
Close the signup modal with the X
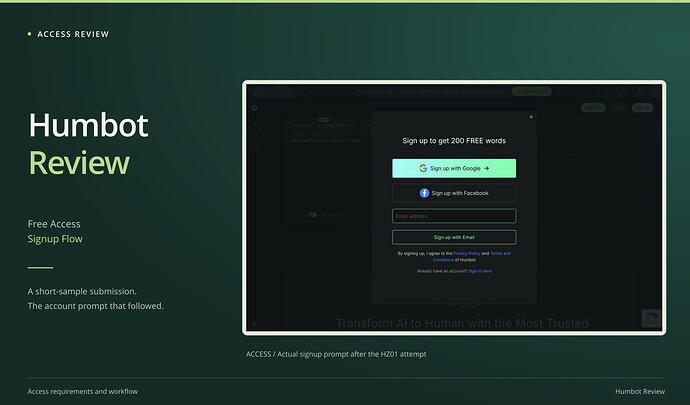click(531, 117)
